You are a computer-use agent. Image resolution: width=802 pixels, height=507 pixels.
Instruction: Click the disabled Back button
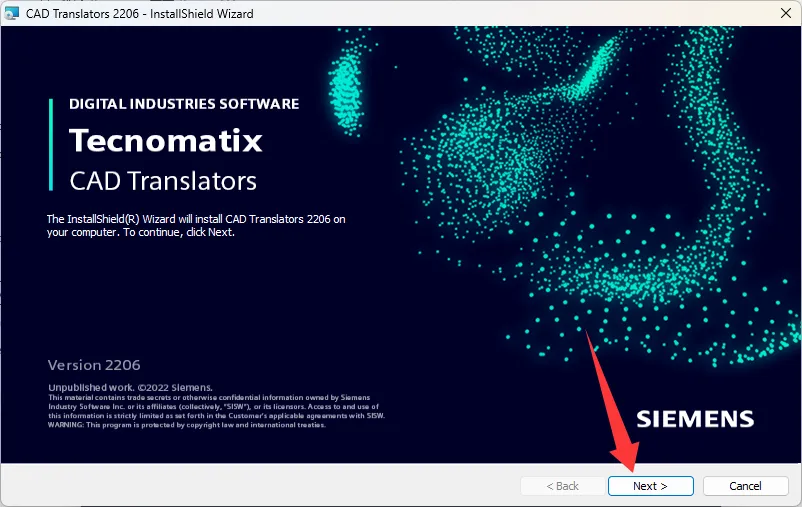563,486
